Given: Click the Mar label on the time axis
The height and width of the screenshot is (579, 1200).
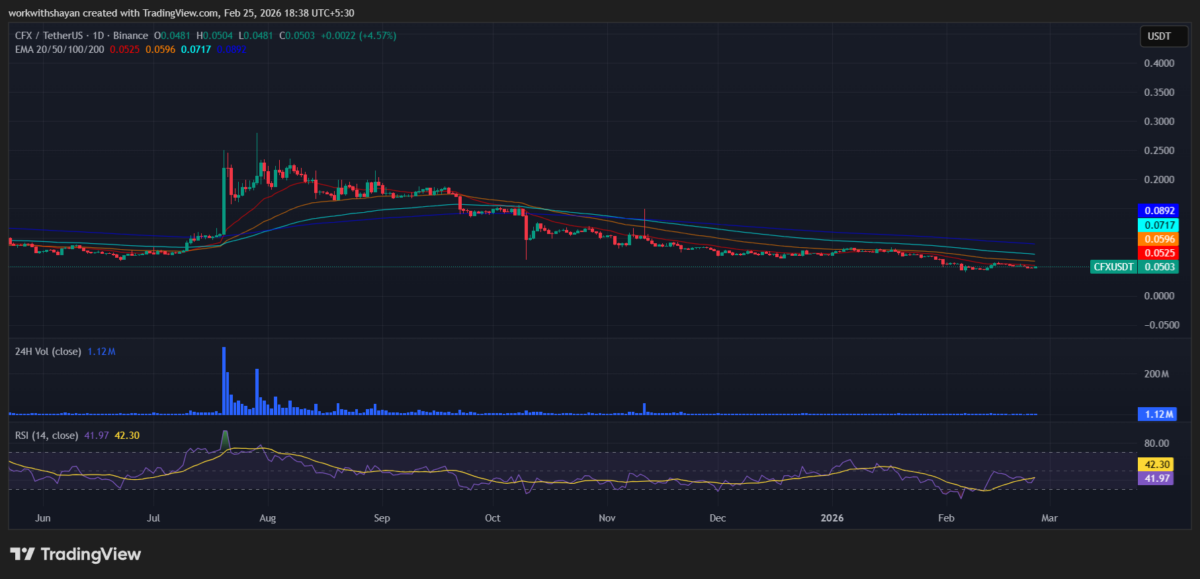Looking at the screenshot, I should point(1048,518).
